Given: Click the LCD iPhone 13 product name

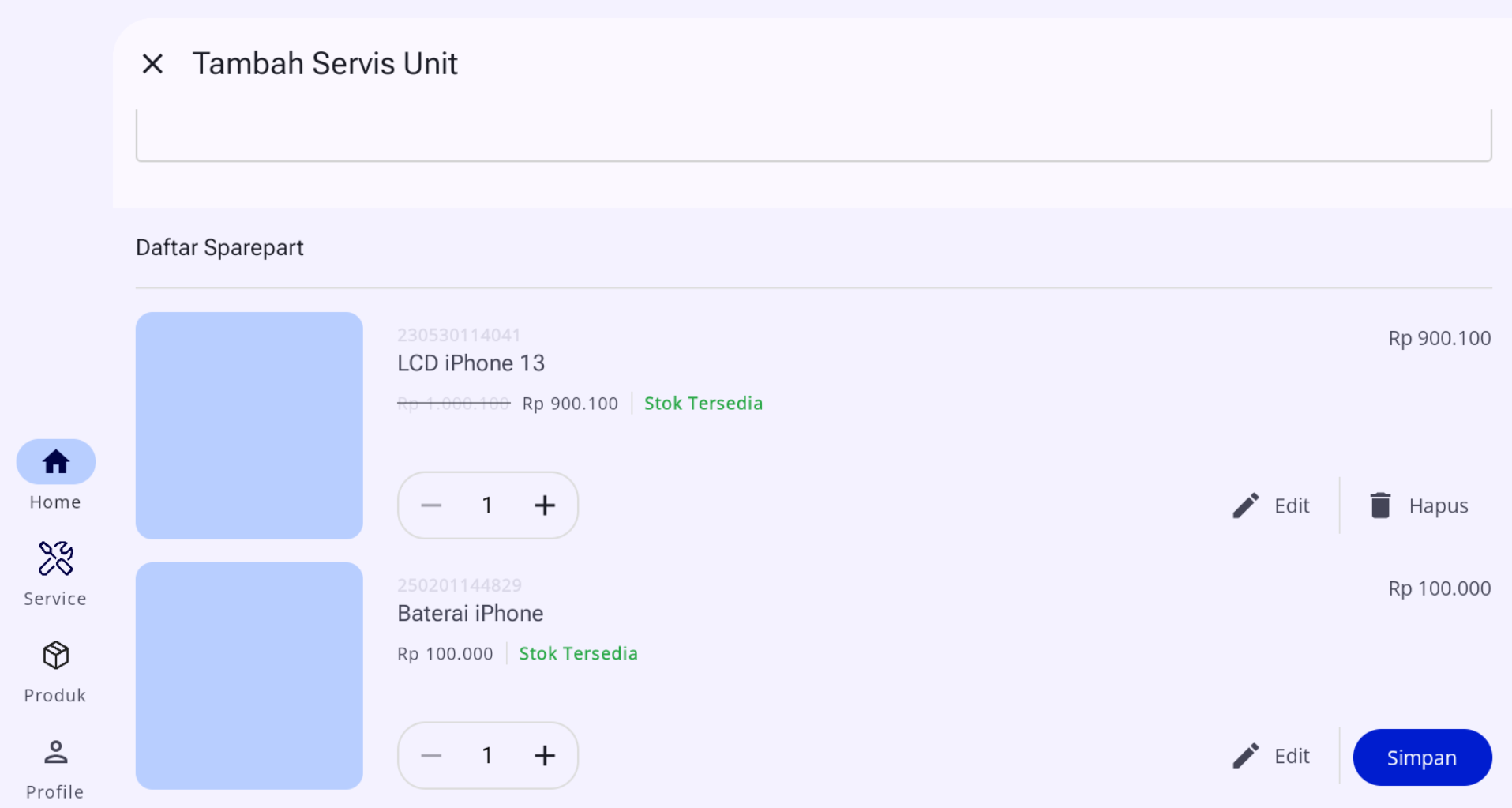Looking at the screenshot, I should (x=471, y=363).
